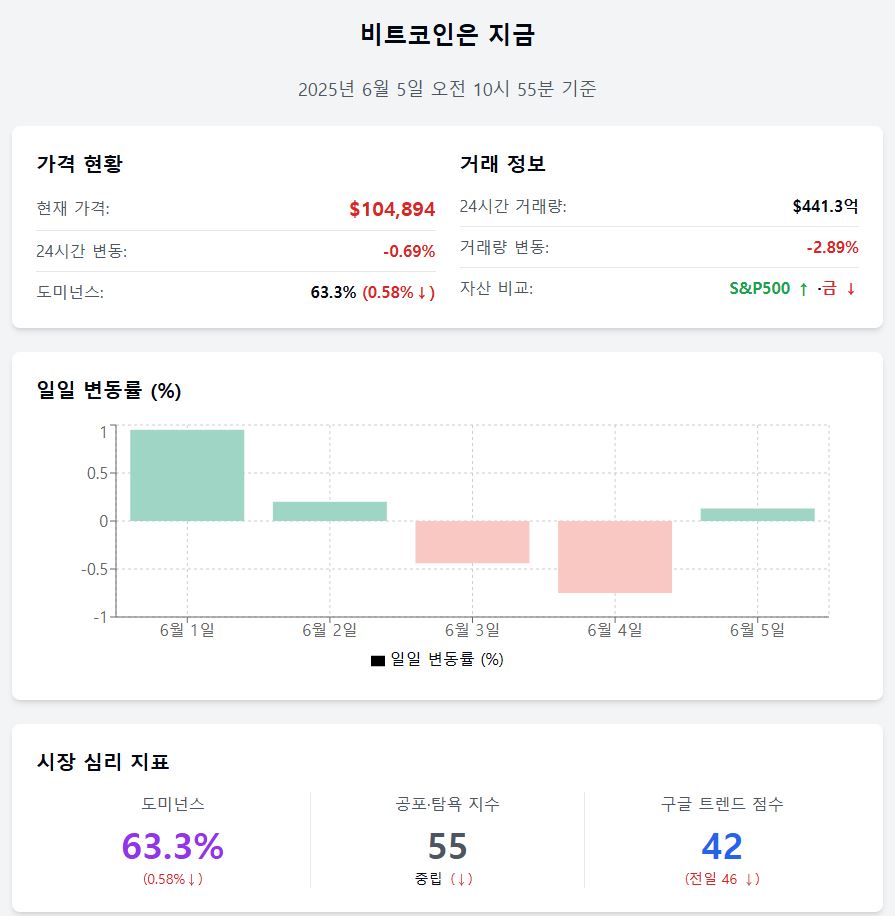The width and height of the screenshot is (895, 916).
Task: Click the -2.89% 거래량 변동 value
Action: [x=832, y=248]
